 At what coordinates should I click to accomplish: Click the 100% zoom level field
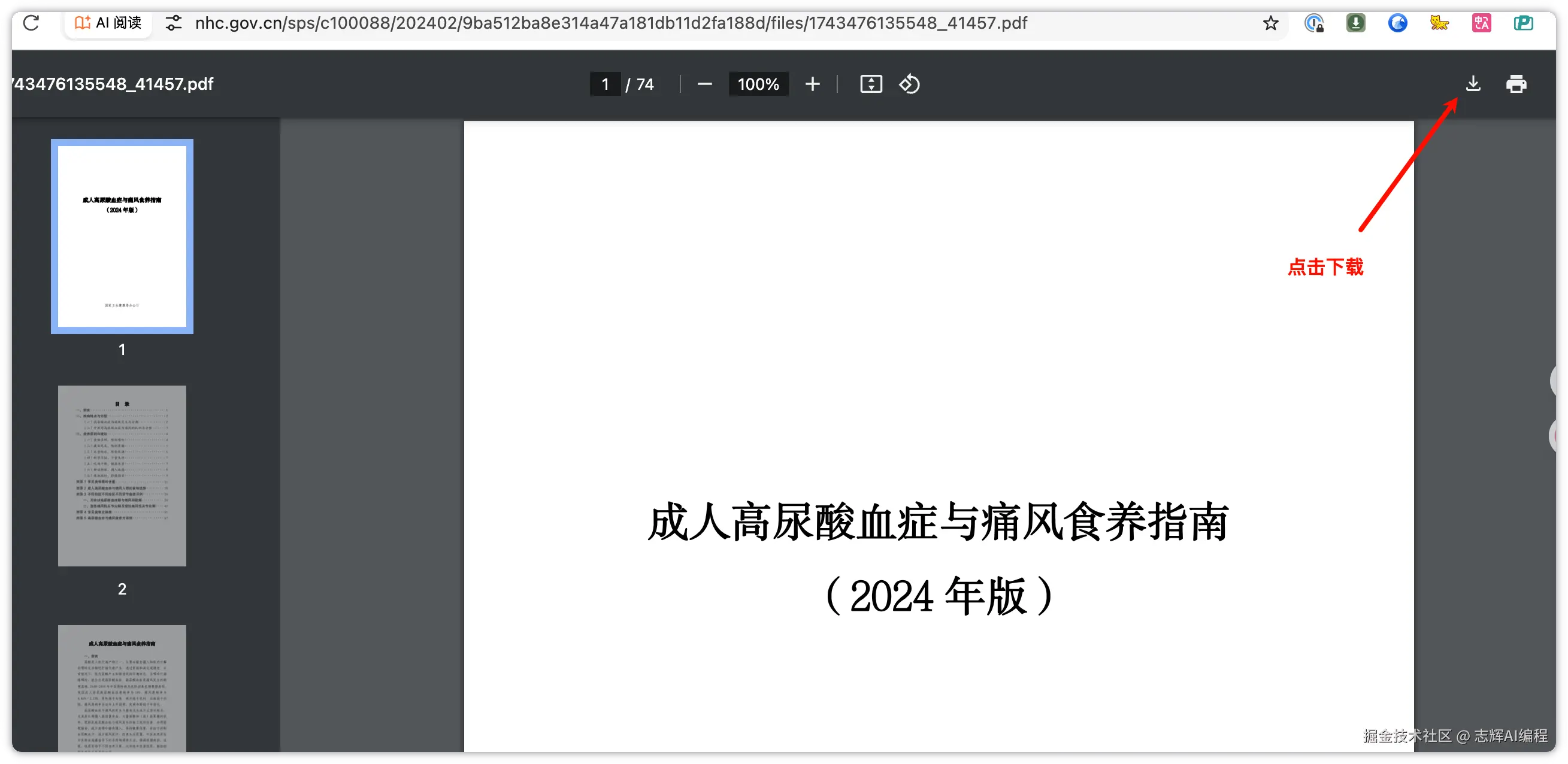pyautogui.click(x=758, y=84)
